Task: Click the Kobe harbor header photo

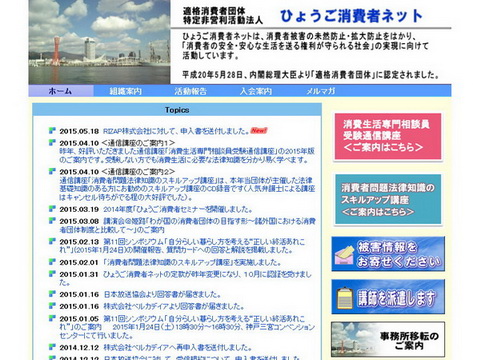Action: 99,42
